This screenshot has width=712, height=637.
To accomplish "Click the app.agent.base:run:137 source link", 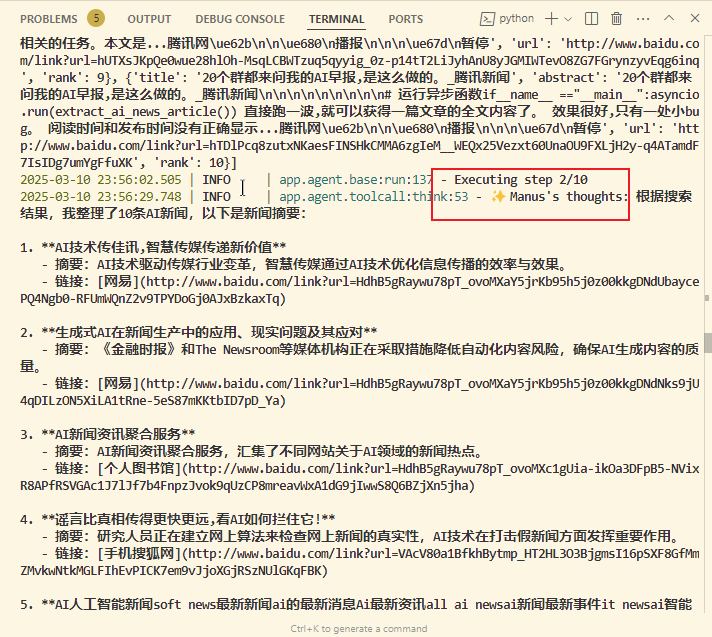I will click(x=356, y=180).
